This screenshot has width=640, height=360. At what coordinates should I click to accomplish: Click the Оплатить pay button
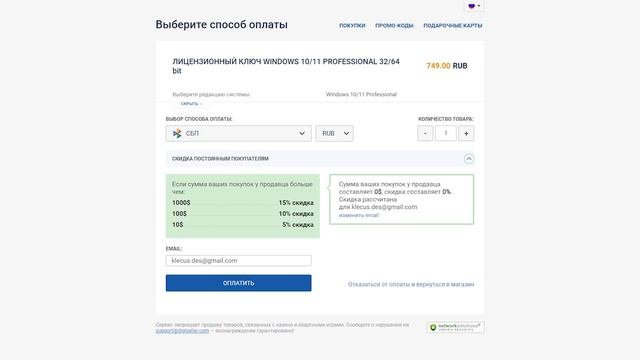[x=238, y=283]
